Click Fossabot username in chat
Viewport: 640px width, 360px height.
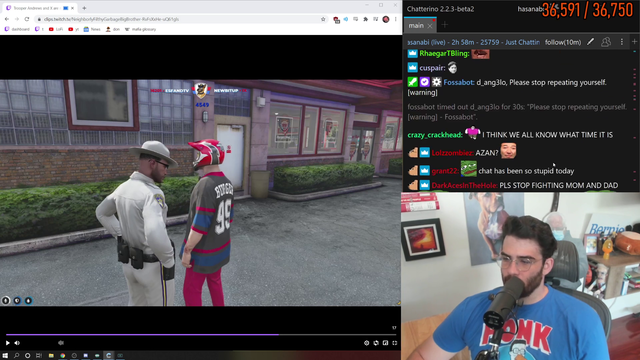(459, 82)
